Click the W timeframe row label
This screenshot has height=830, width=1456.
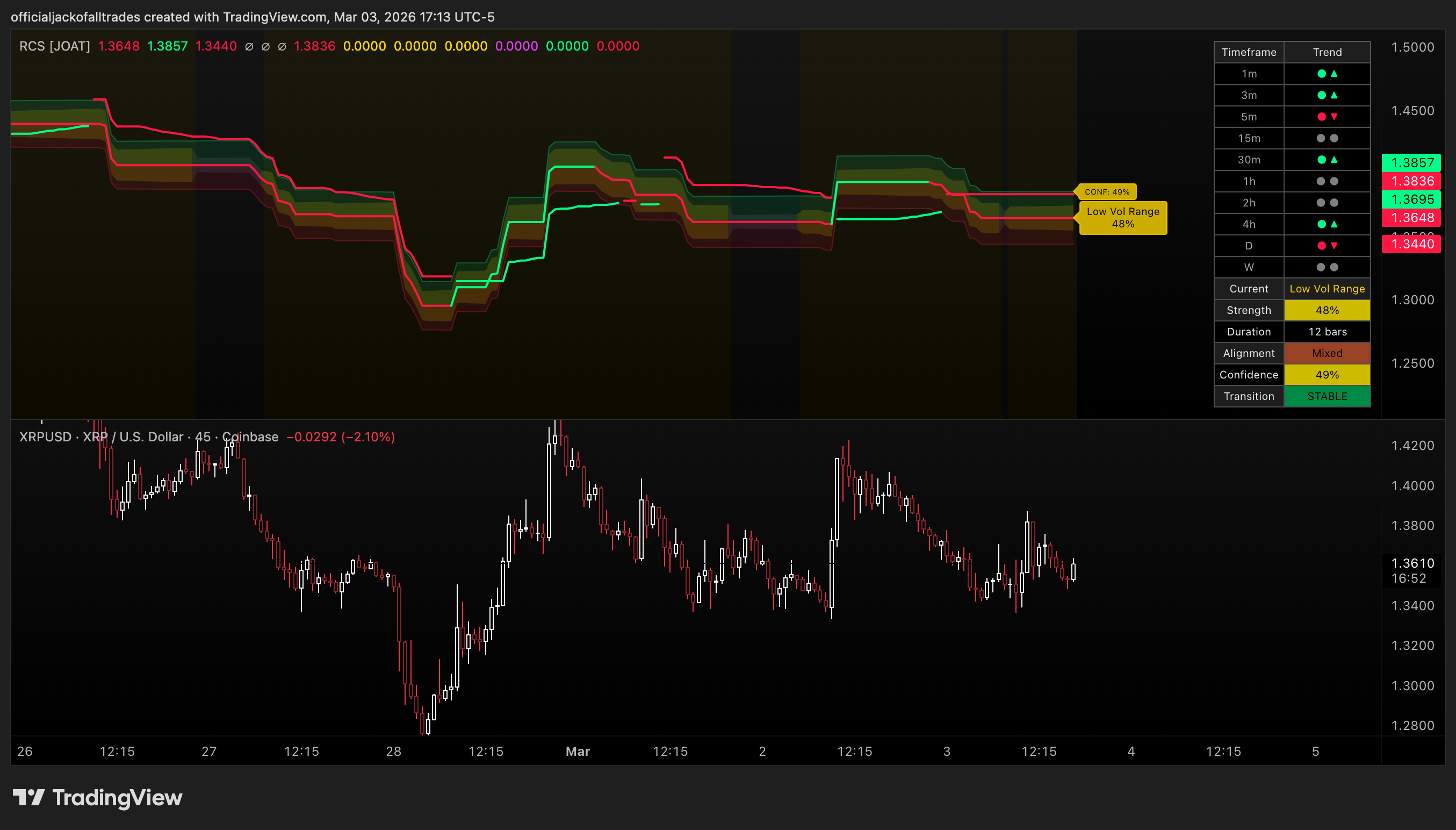coord(1249,267)
